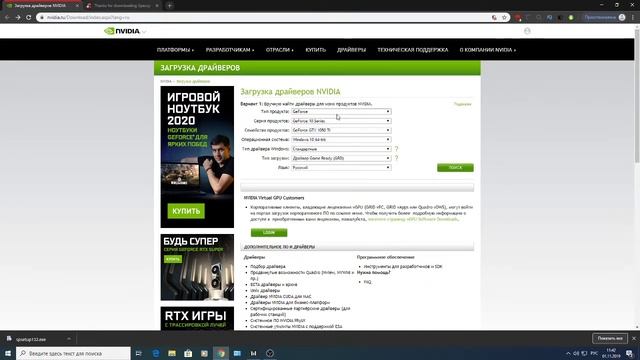Click the Показать все downloads button

coord(610,338)
